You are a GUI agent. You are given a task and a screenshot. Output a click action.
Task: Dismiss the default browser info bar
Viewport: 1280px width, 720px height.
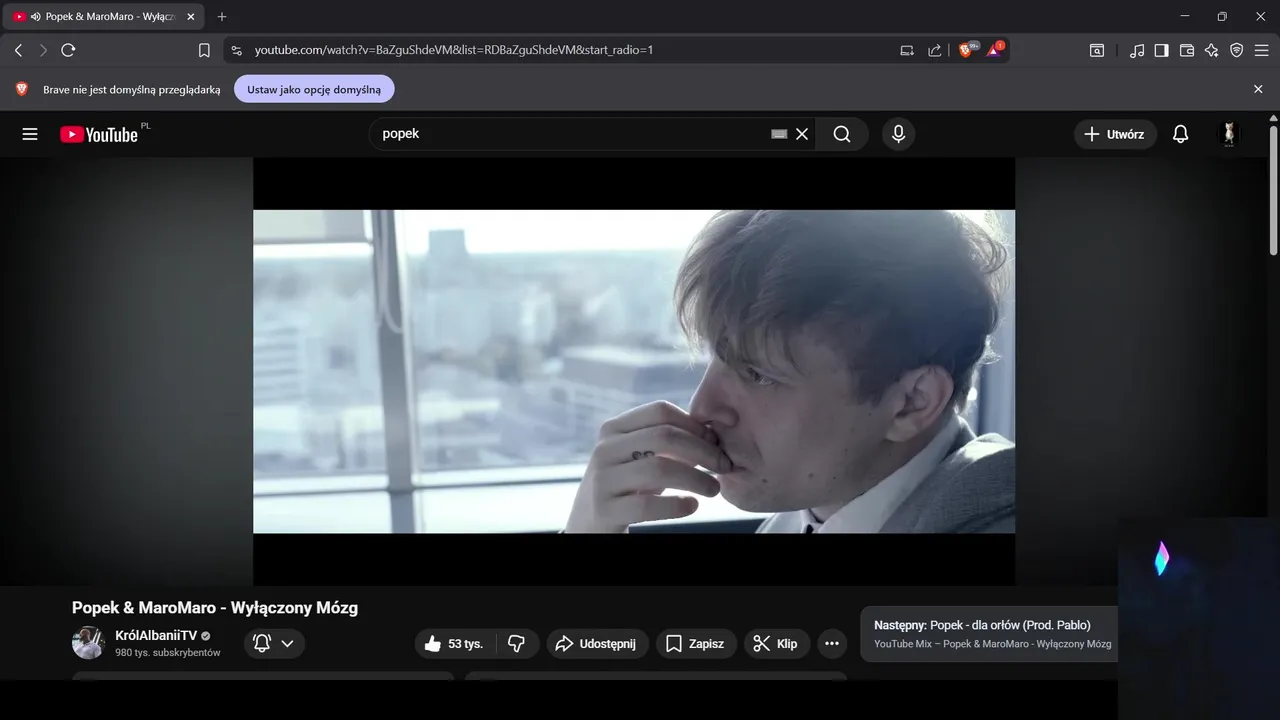coord(1258,89)
